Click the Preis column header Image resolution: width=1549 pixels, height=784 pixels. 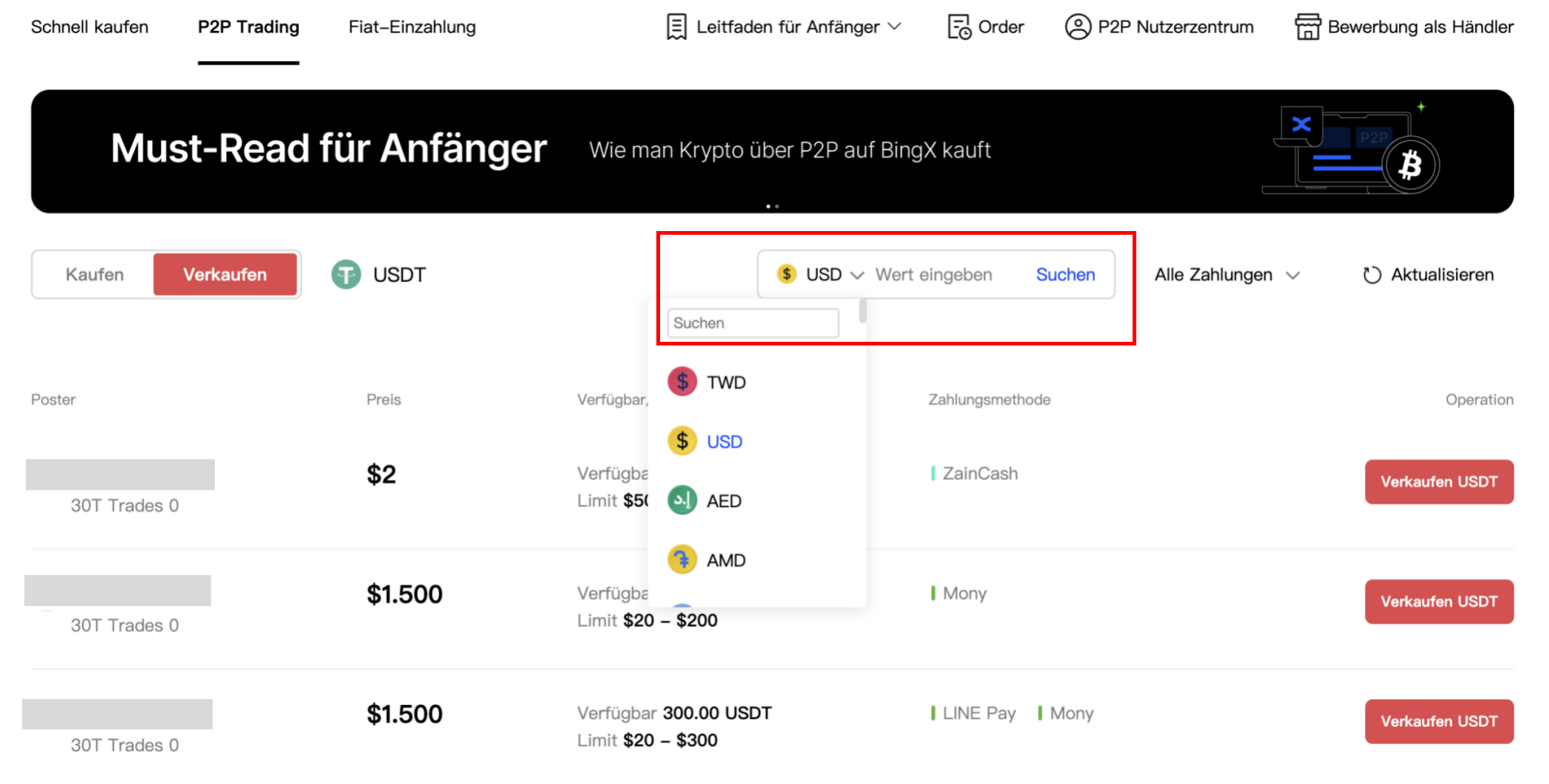[x=384, y=399]
